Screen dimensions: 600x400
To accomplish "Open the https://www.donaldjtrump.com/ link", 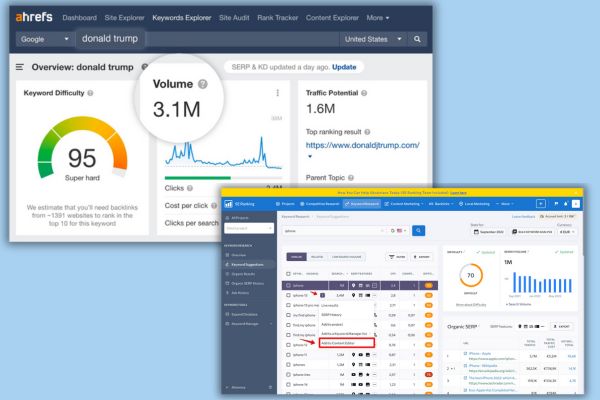I will click(x=362, y=145).
